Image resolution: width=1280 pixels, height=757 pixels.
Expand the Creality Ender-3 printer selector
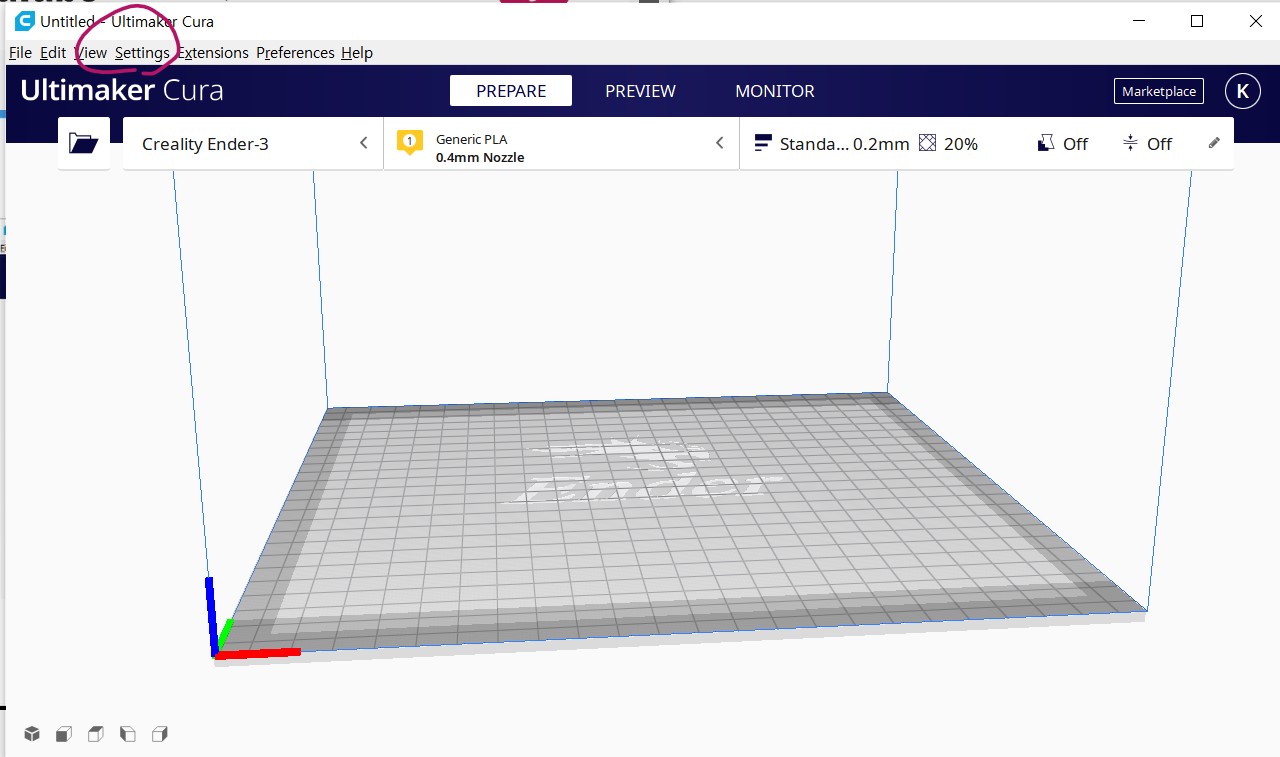tap(253, 143)
